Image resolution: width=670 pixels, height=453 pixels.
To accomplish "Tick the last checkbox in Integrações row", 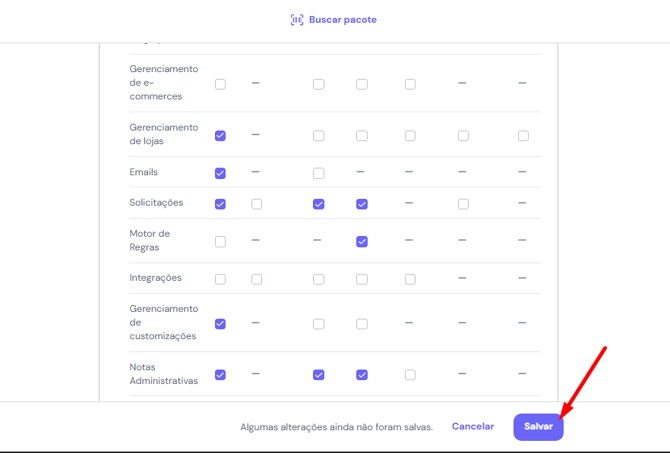I will point(410,279).
